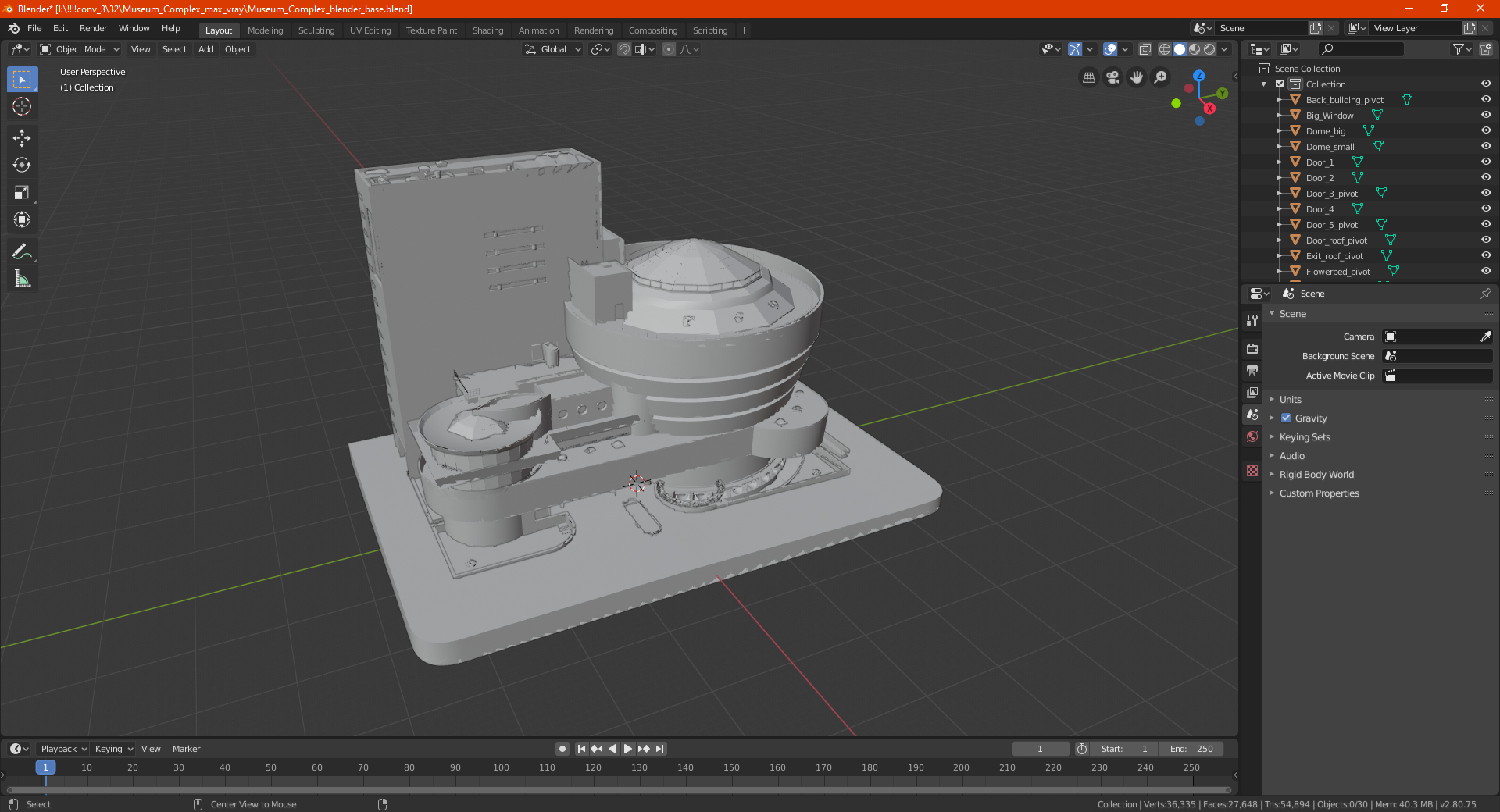Image resolution: width=1500 pixels, height=812 pixels.
Task: Select the Measure tool
Action: click(x=22, y=279)
